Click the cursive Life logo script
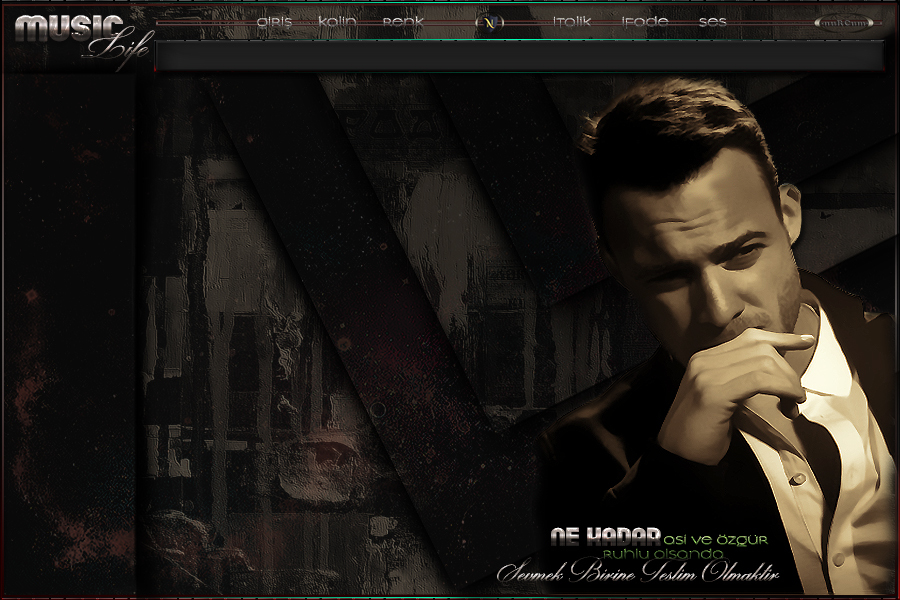Image resolution: width=900 pixels, height=600 pixels. [x=118, y=48]
